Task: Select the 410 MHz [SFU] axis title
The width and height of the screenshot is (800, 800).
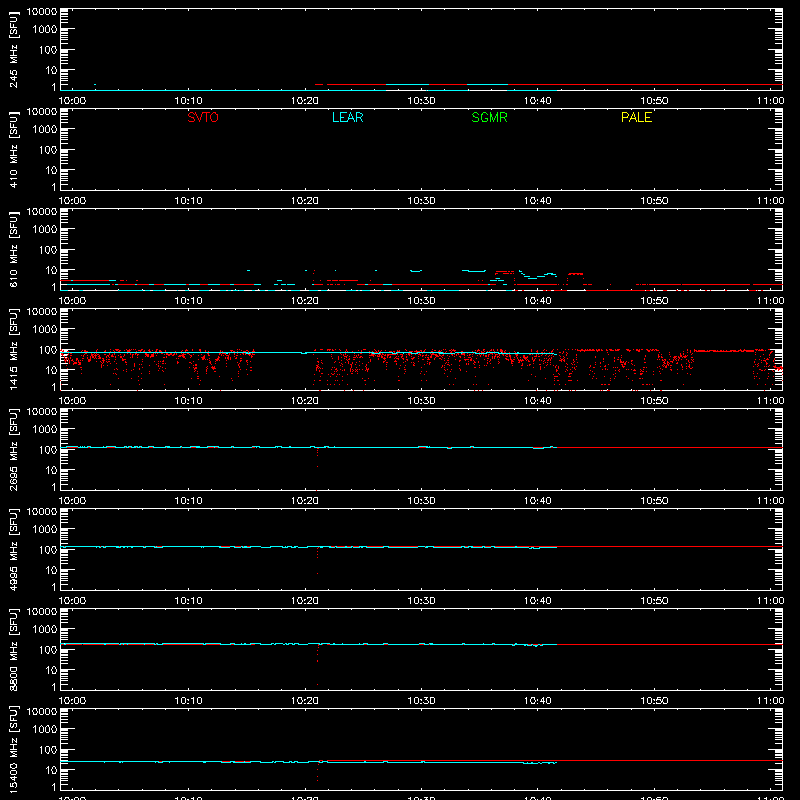Action: [x=13, y=149]
